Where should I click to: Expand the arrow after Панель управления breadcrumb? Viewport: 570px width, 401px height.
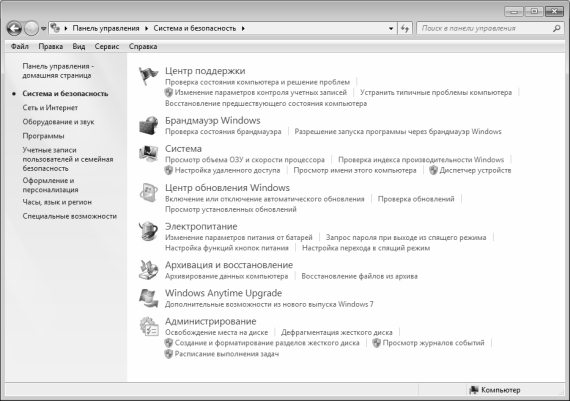146,28
